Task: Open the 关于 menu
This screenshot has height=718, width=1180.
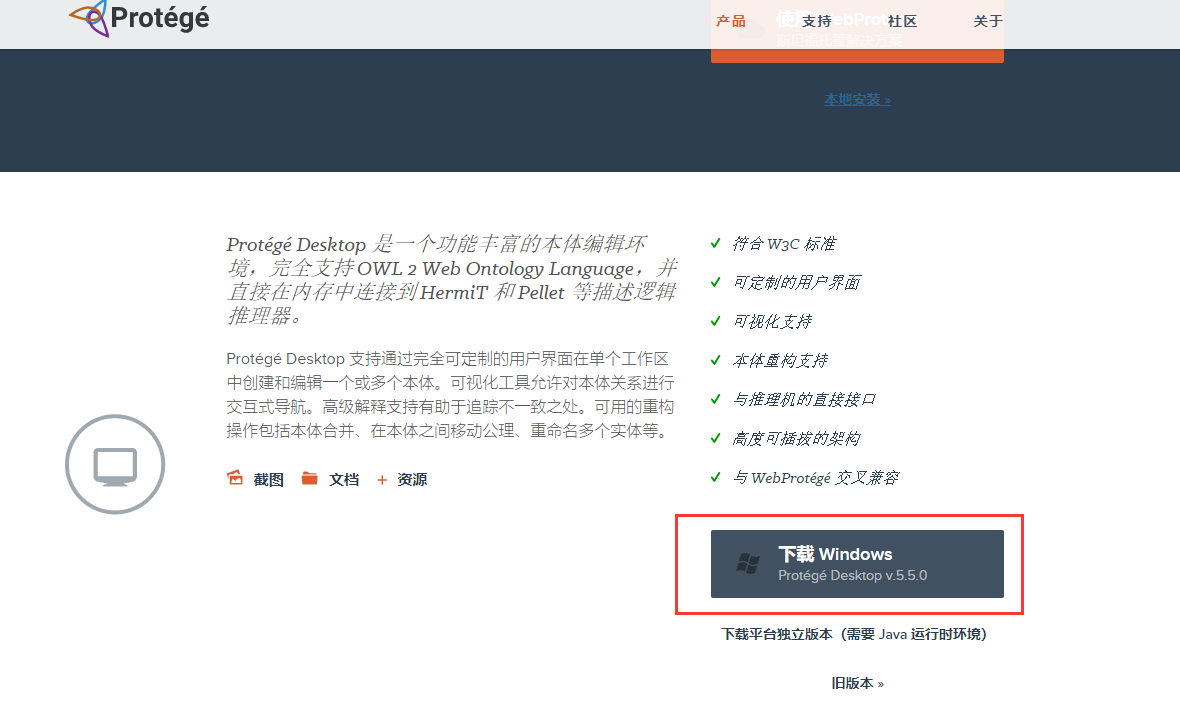Action: pyautogui.click(x=987, y=21)
